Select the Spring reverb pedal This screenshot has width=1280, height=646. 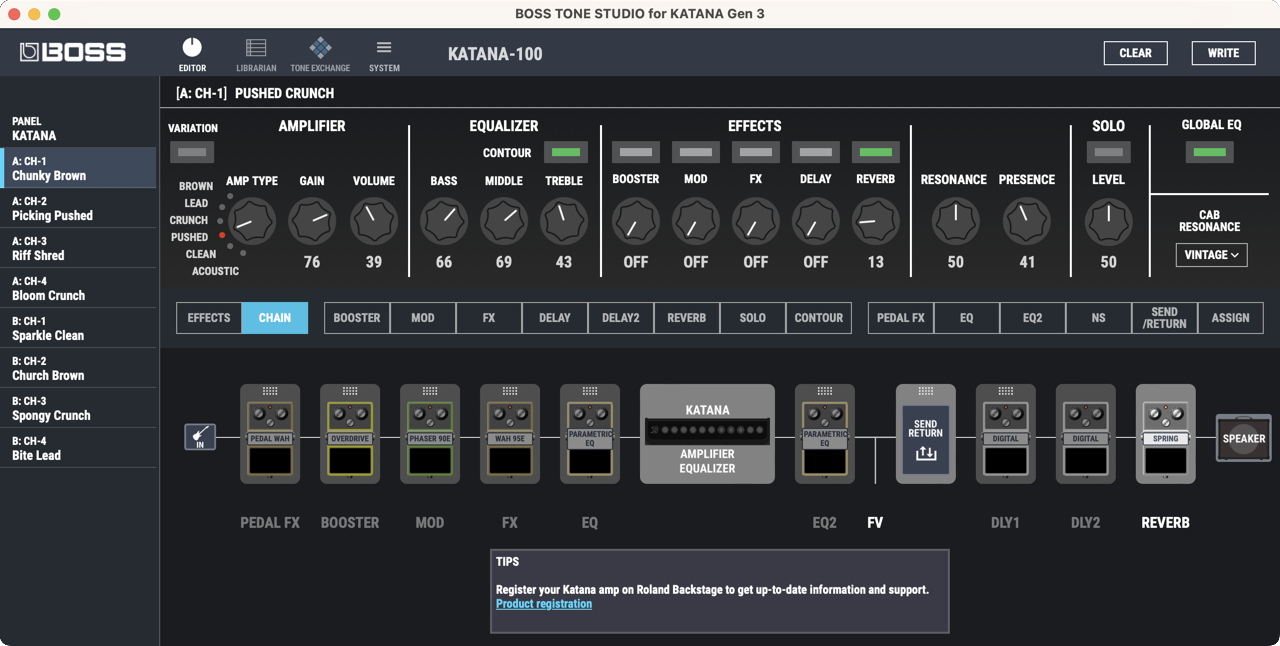1165,435
